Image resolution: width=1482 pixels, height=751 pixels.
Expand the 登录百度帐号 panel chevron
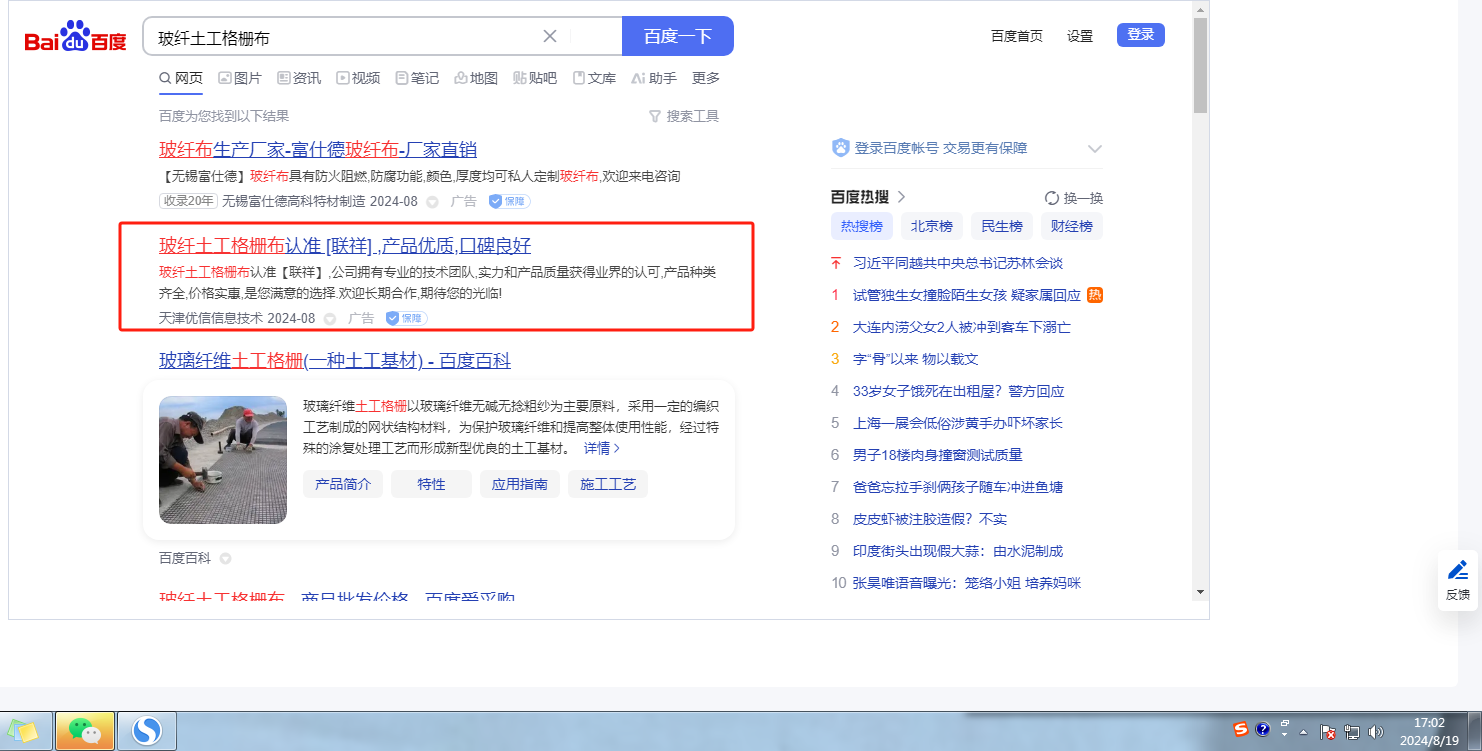pyautogui.click(x=1095, y=149)
